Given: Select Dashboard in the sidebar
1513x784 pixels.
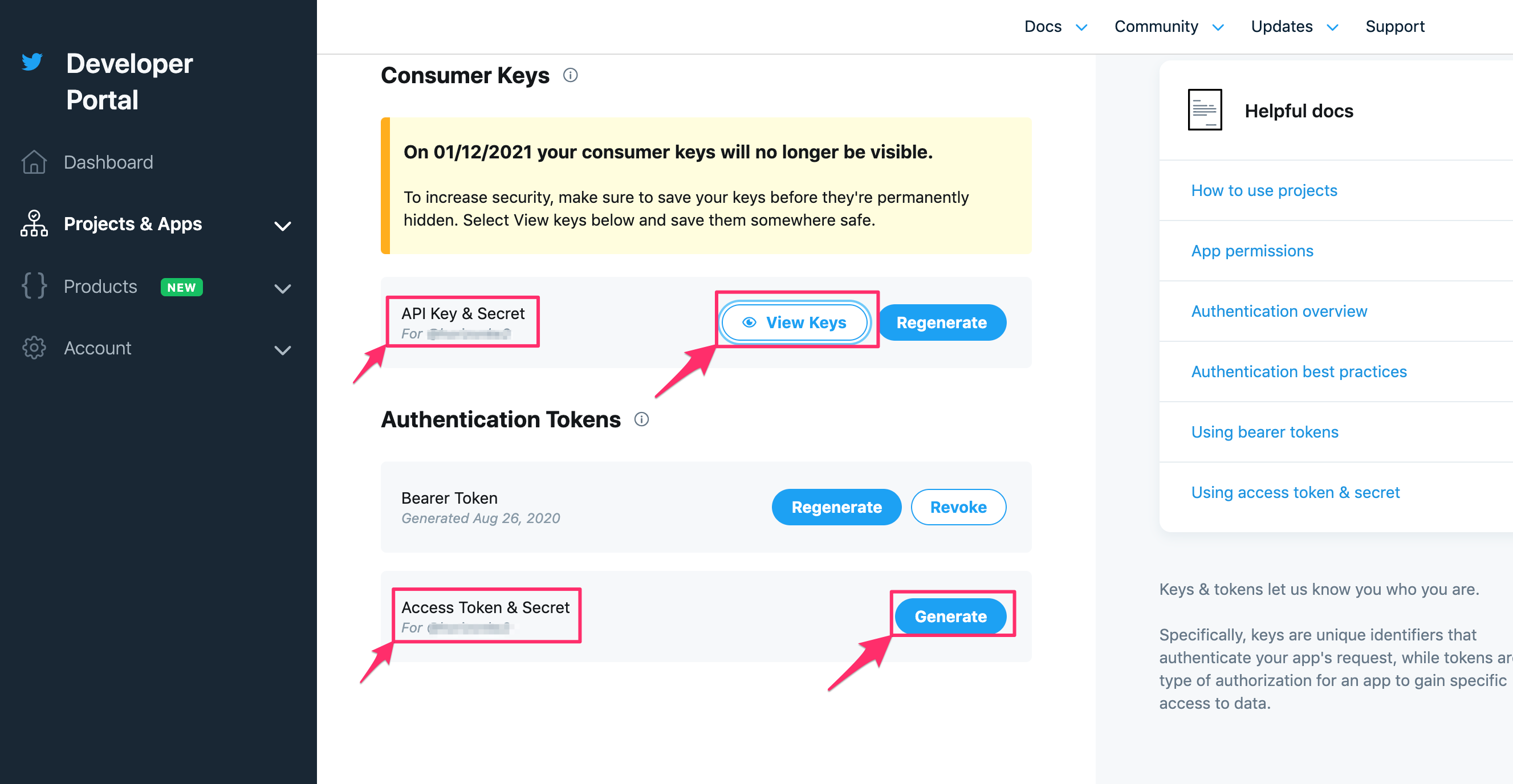Looking at the screenshot, I should pyautogui.click(x=108, y=162).
